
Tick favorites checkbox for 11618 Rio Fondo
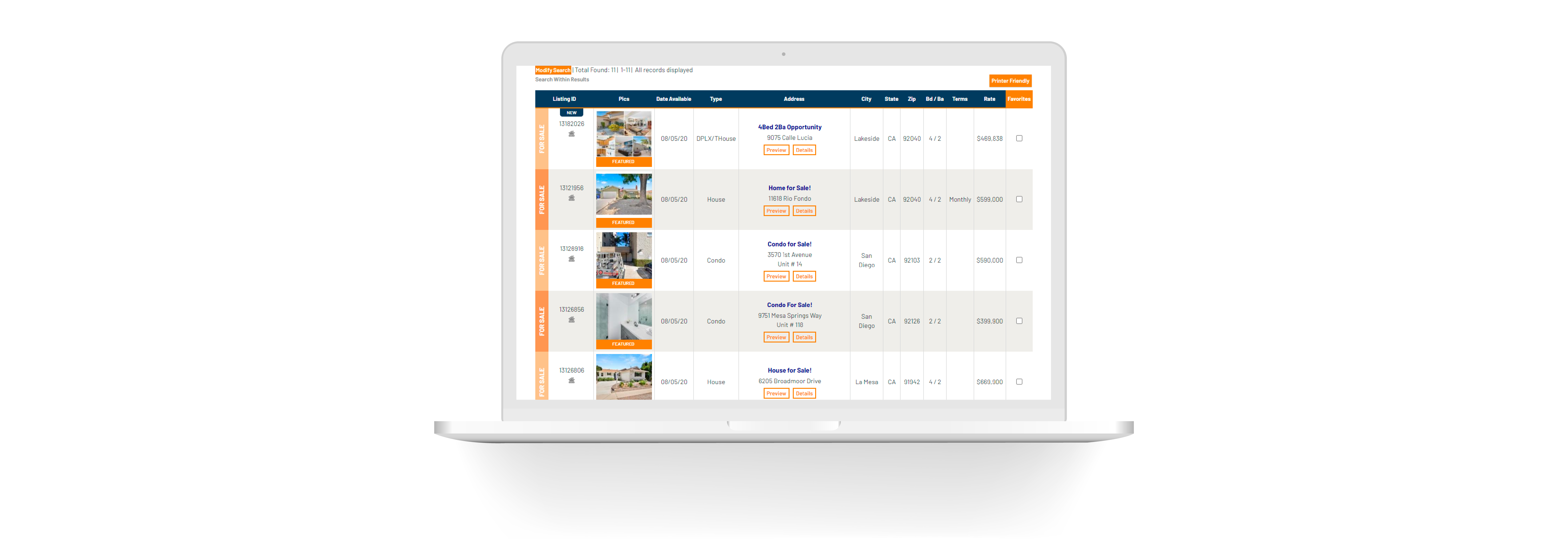tap(1019, 199)
